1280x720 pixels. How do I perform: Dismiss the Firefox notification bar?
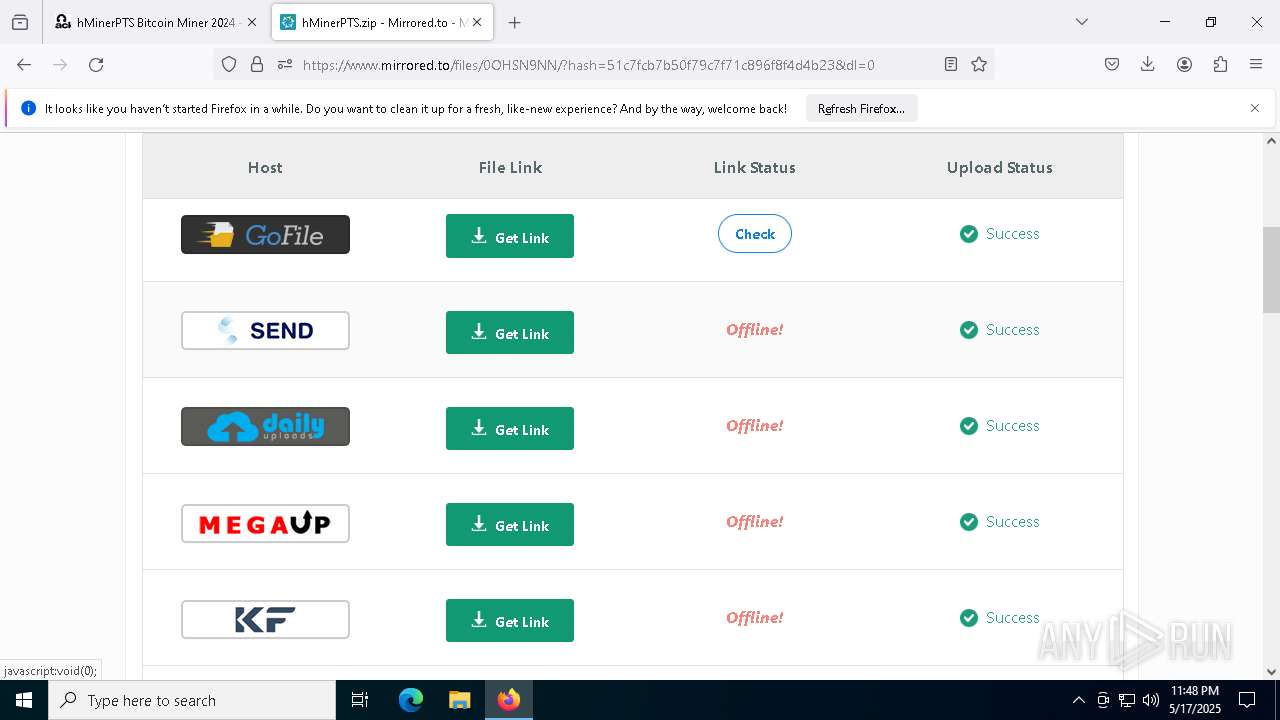[1255, 108]
